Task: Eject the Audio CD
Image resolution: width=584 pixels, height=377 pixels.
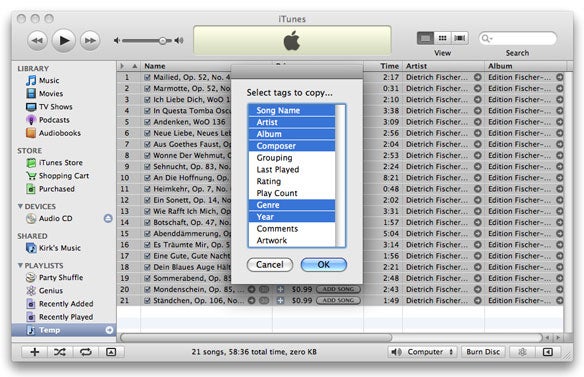Action: 108,218
